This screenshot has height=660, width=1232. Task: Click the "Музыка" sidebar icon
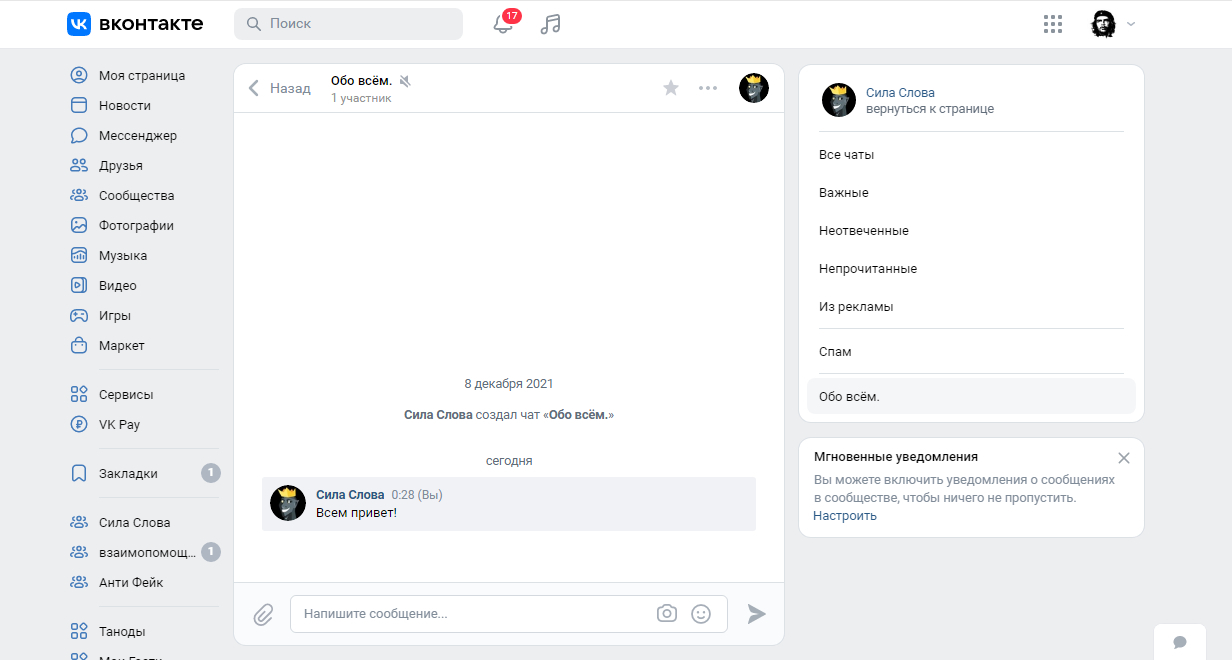tap(79, 255)
